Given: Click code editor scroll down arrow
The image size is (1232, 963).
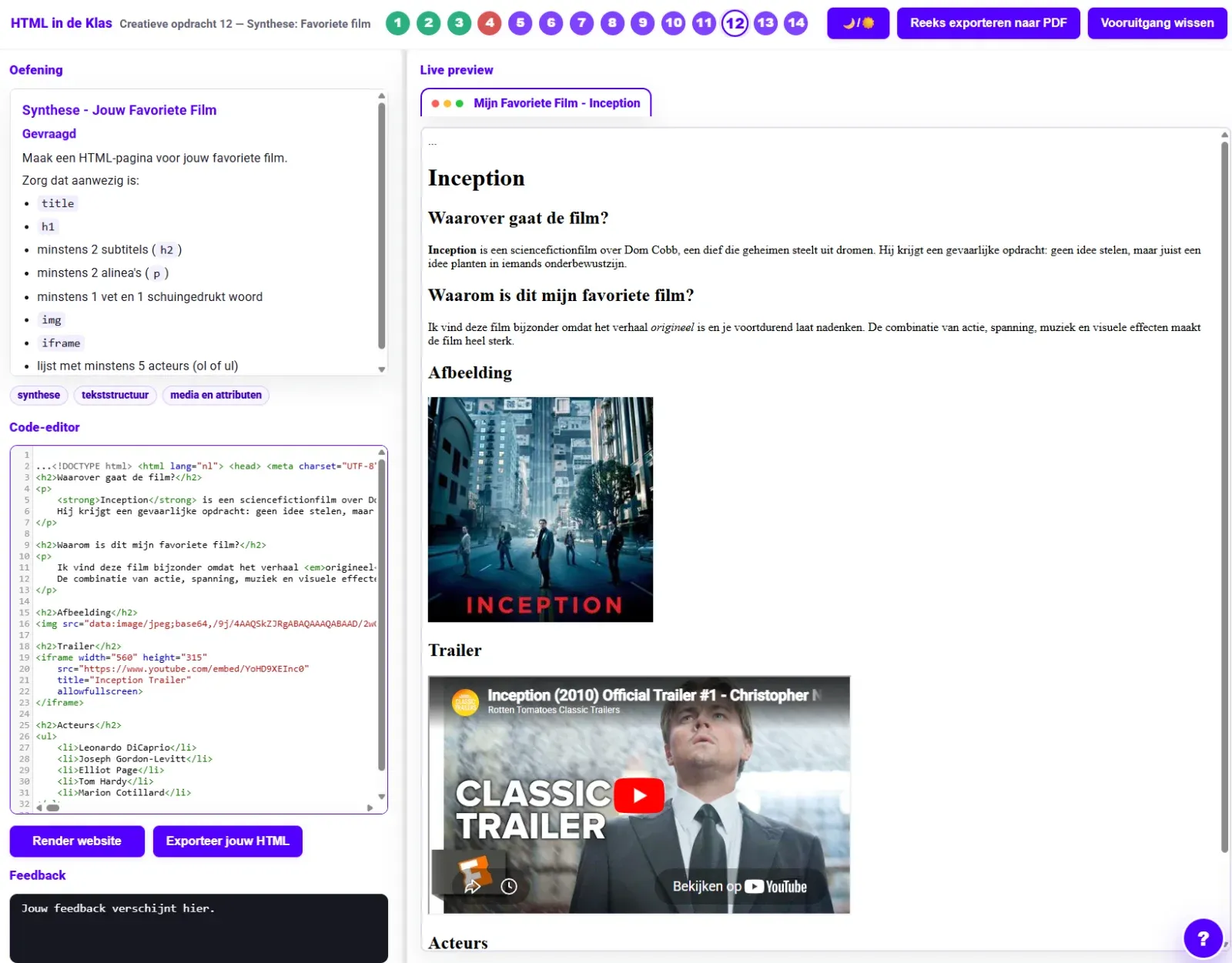Looking at the screenshot, I should (381, 797).
